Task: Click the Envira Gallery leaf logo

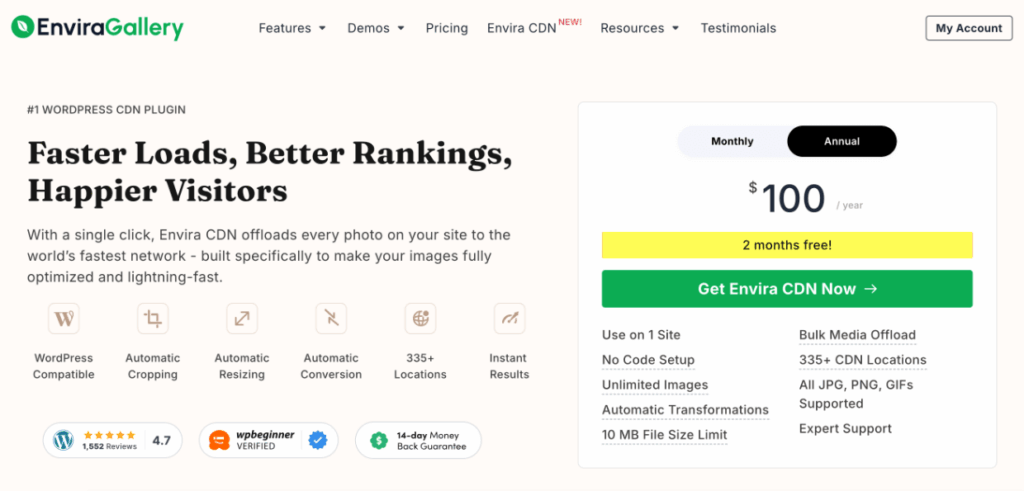Action: point(23,27)
